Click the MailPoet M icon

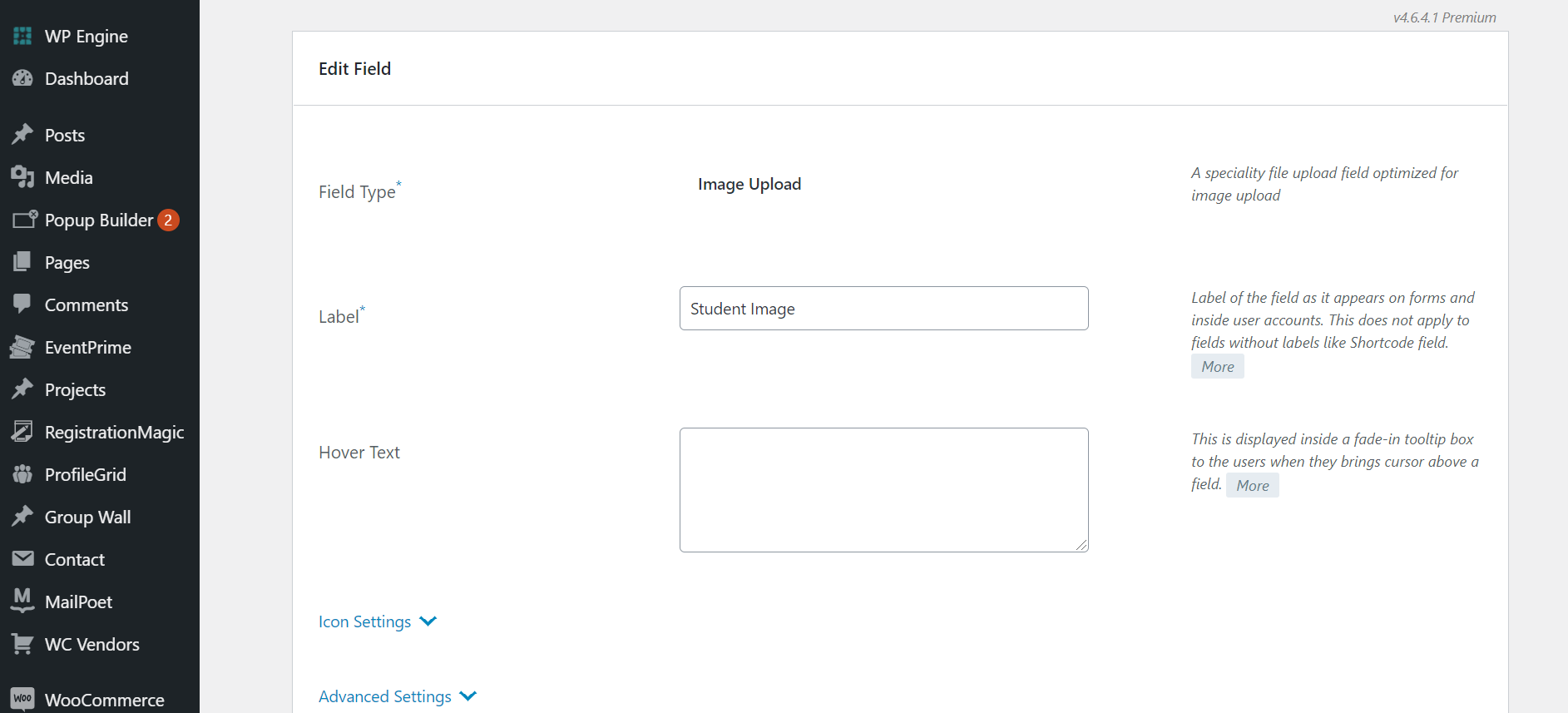(22, 601)
